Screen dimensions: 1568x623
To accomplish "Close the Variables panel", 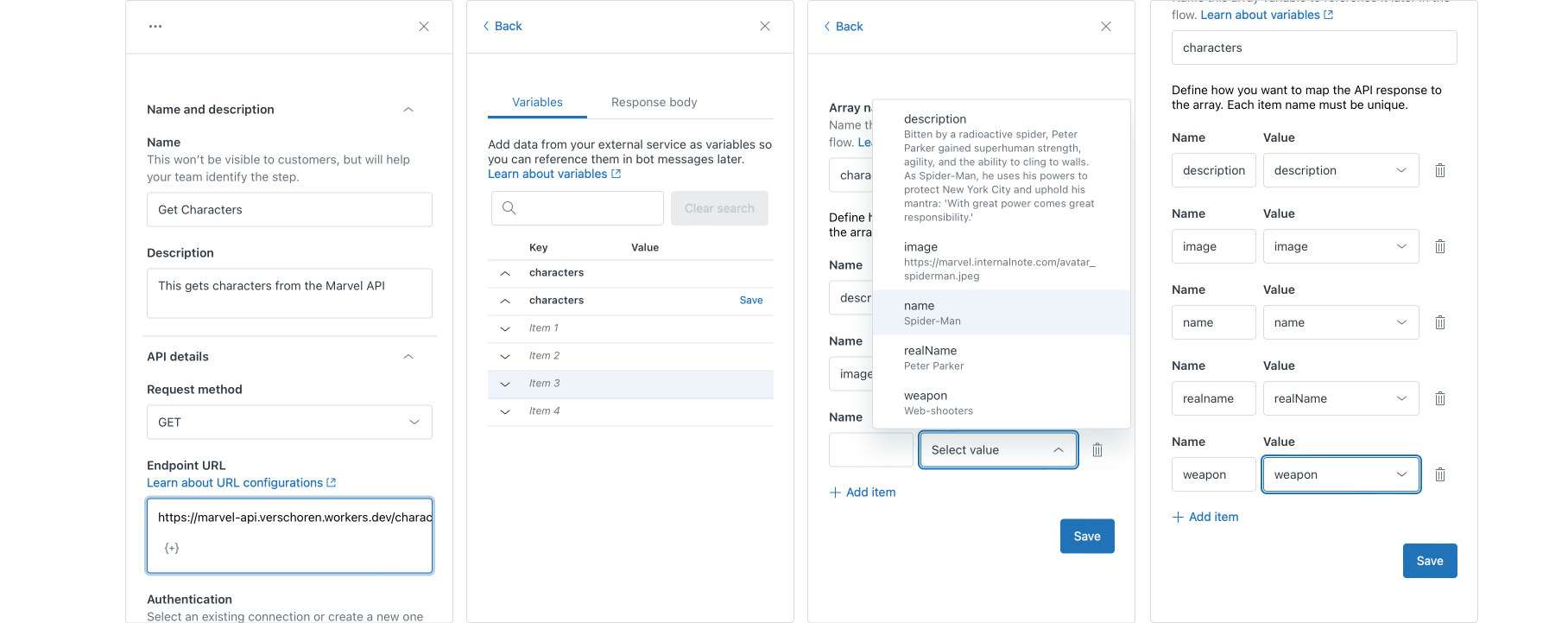I will point(765,27).
